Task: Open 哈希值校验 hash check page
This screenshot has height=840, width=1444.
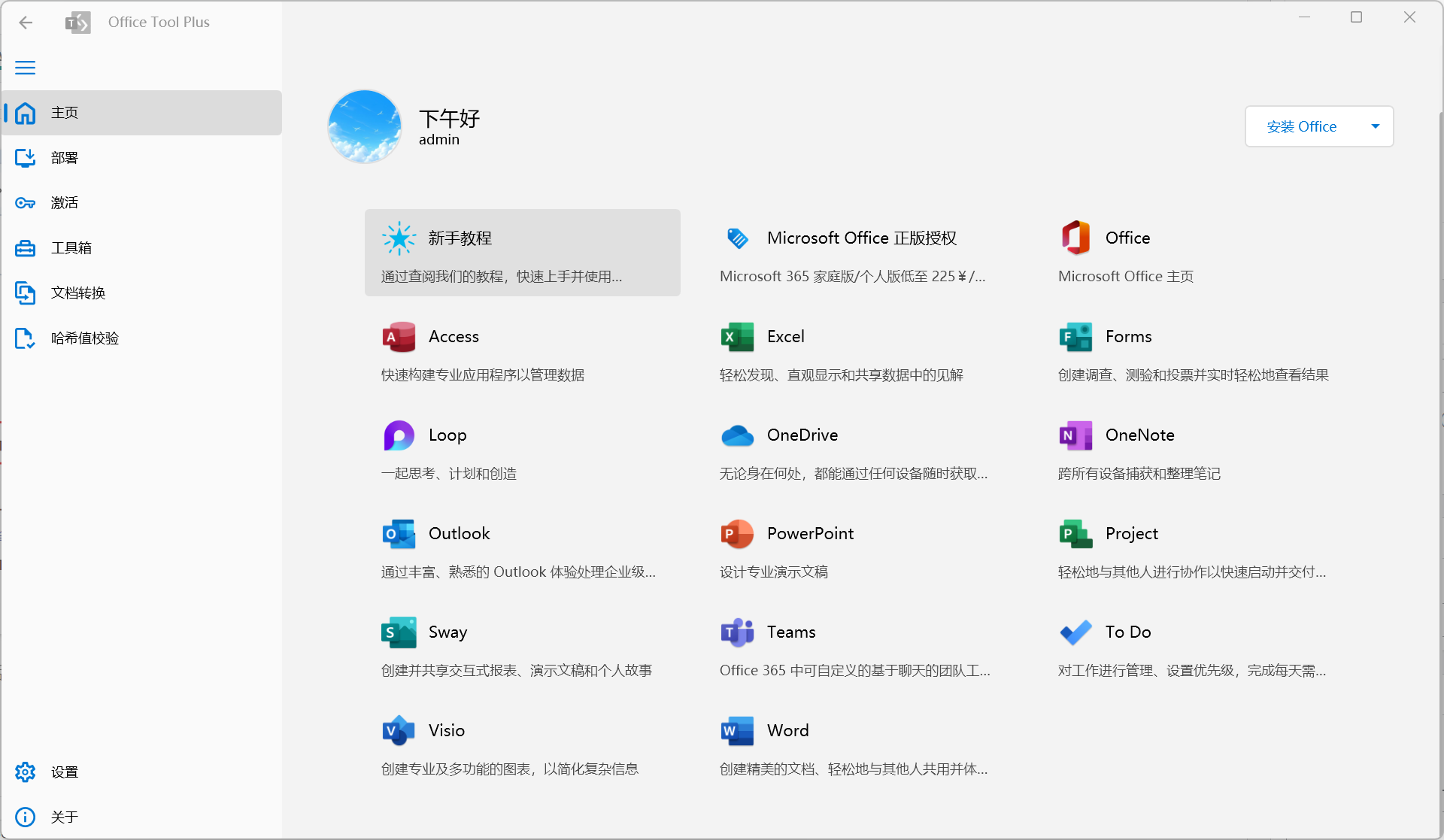Action: pyautogui.click(x=142, y=338)
